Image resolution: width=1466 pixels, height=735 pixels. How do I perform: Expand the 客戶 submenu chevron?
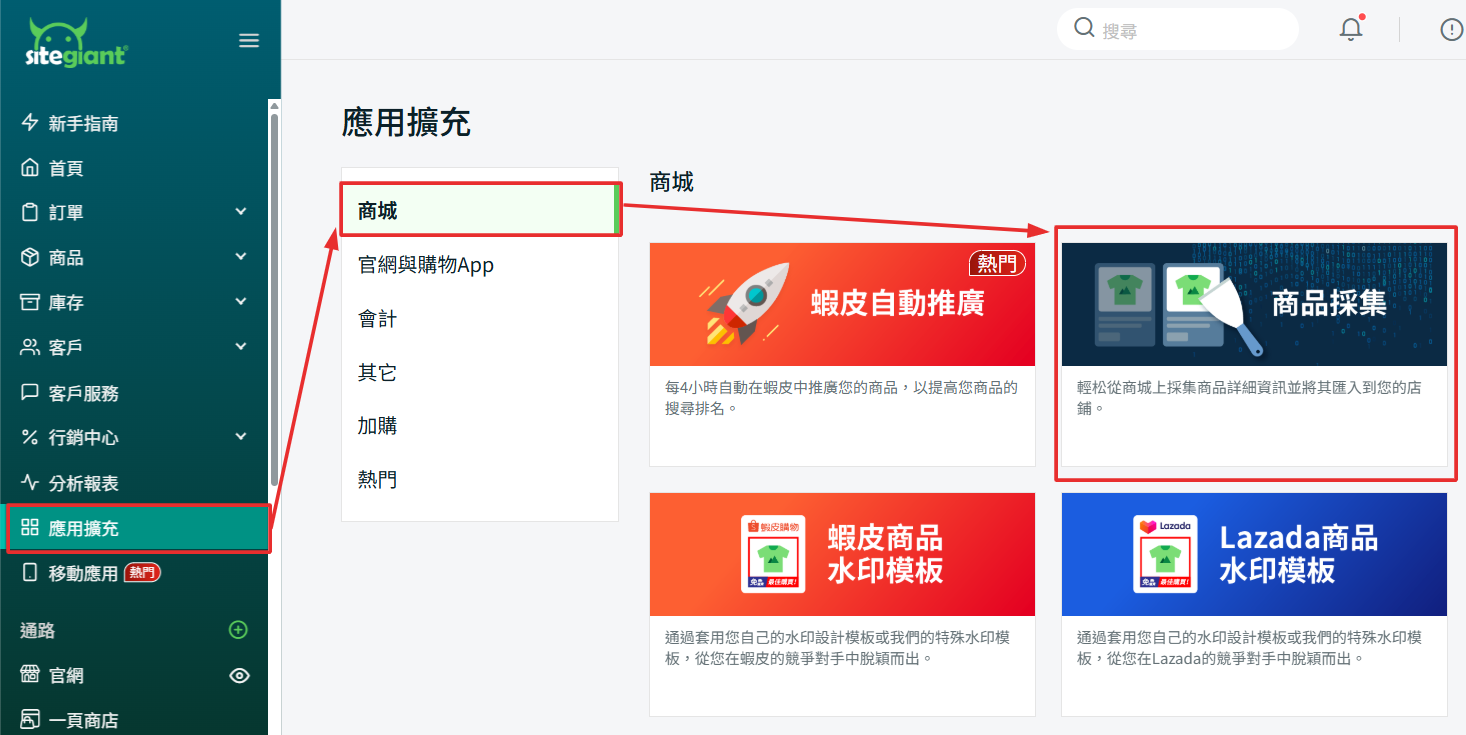tap(240, 347)
